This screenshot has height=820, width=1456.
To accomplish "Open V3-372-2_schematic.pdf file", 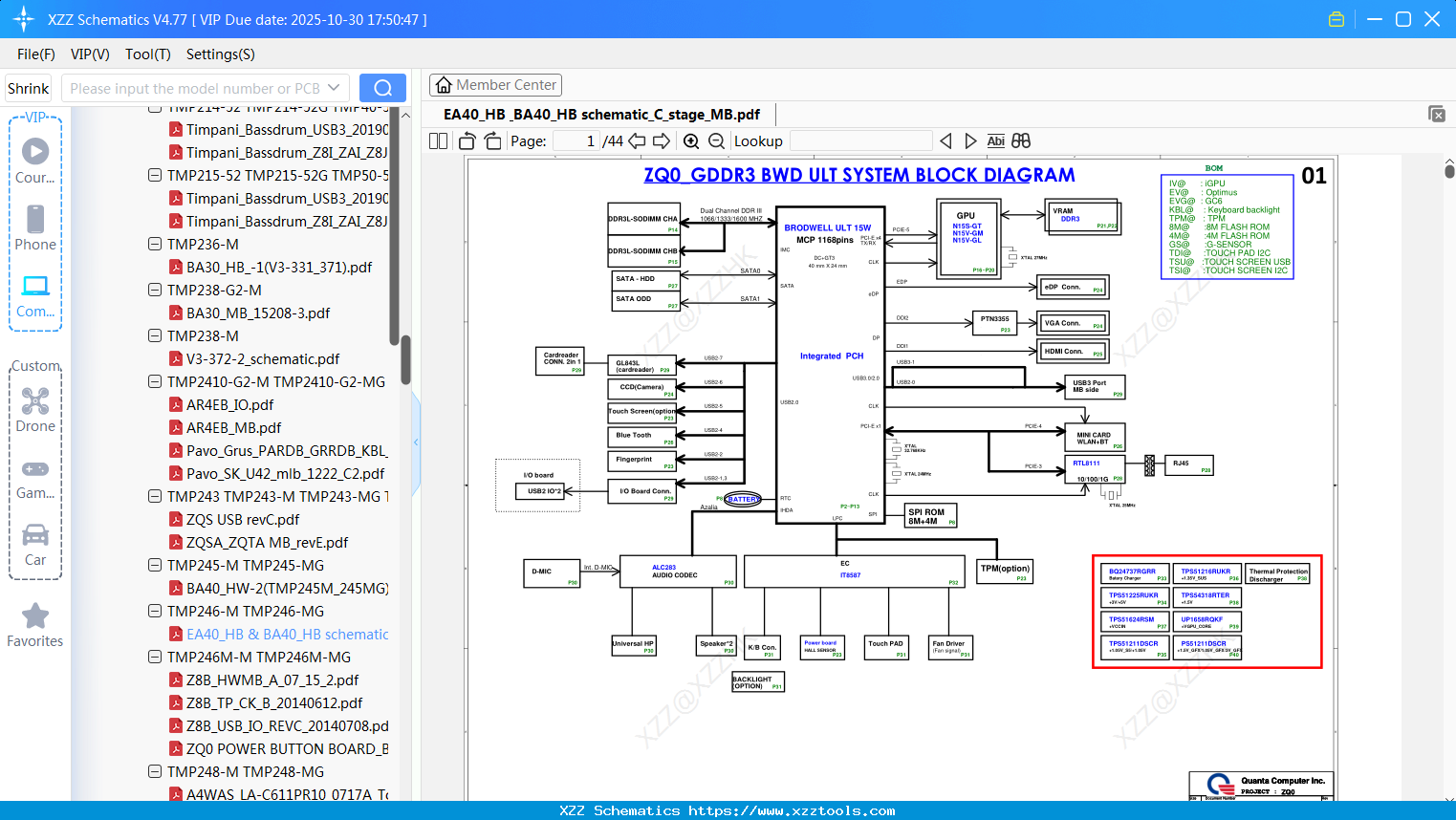I will click(263, 359).
